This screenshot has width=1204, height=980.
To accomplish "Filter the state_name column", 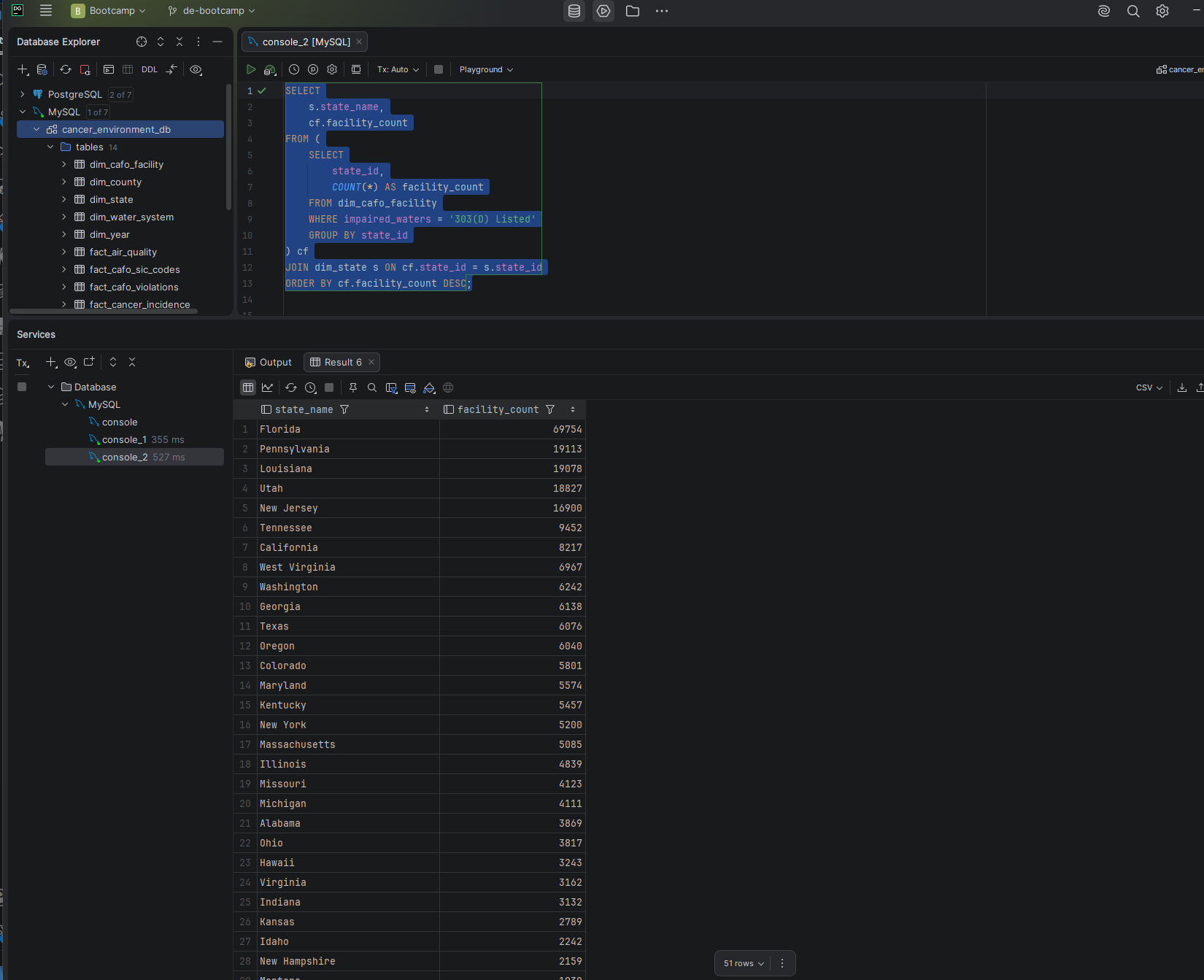I will tap(344, 409).
